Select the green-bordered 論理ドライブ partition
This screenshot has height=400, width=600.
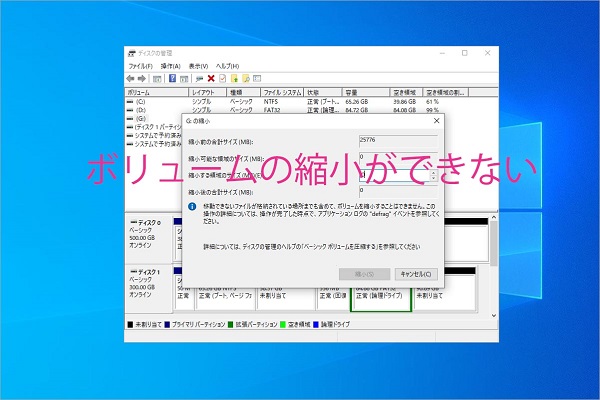click(x=379, y=290)
